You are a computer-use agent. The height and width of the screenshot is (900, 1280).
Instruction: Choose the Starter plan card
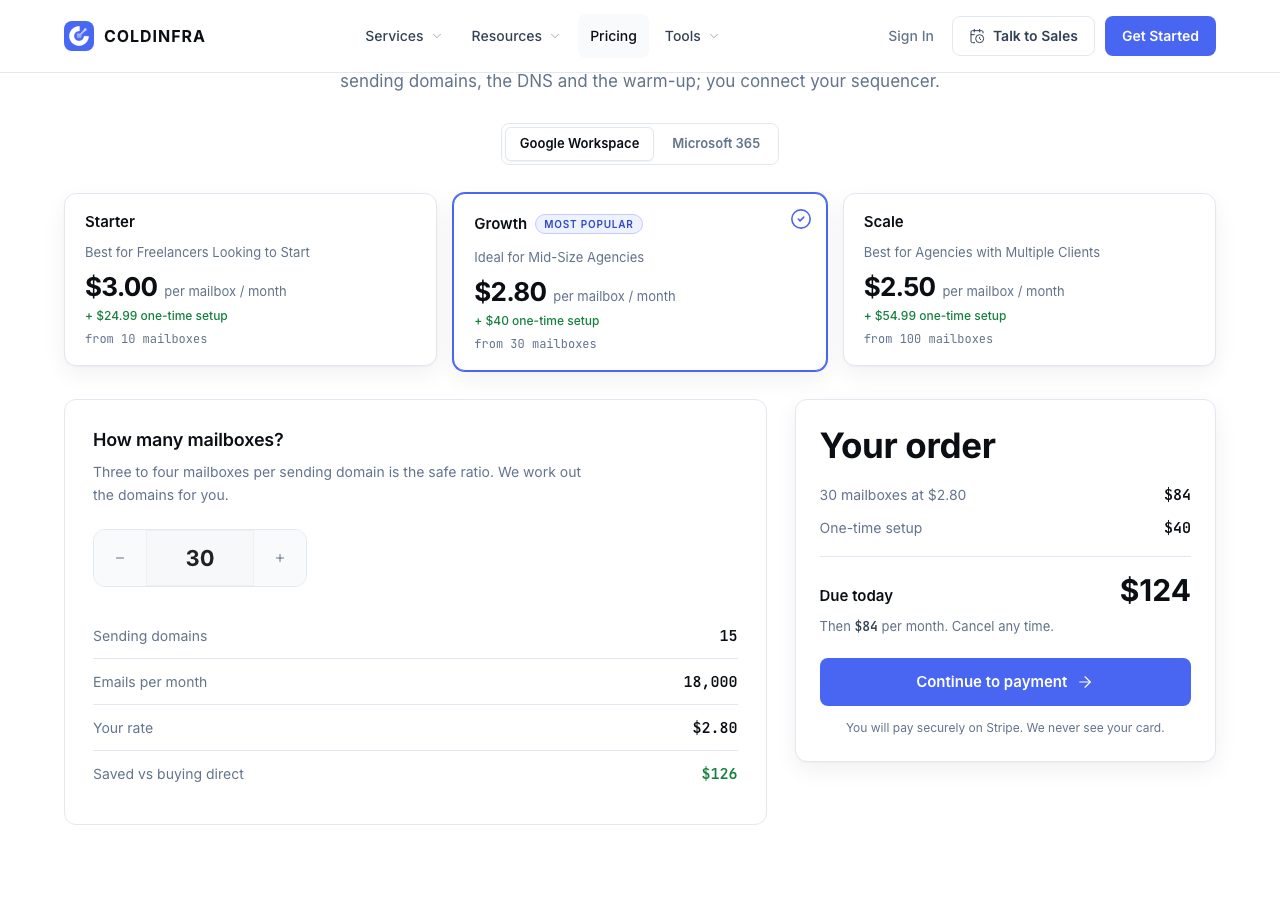(250, 279)
